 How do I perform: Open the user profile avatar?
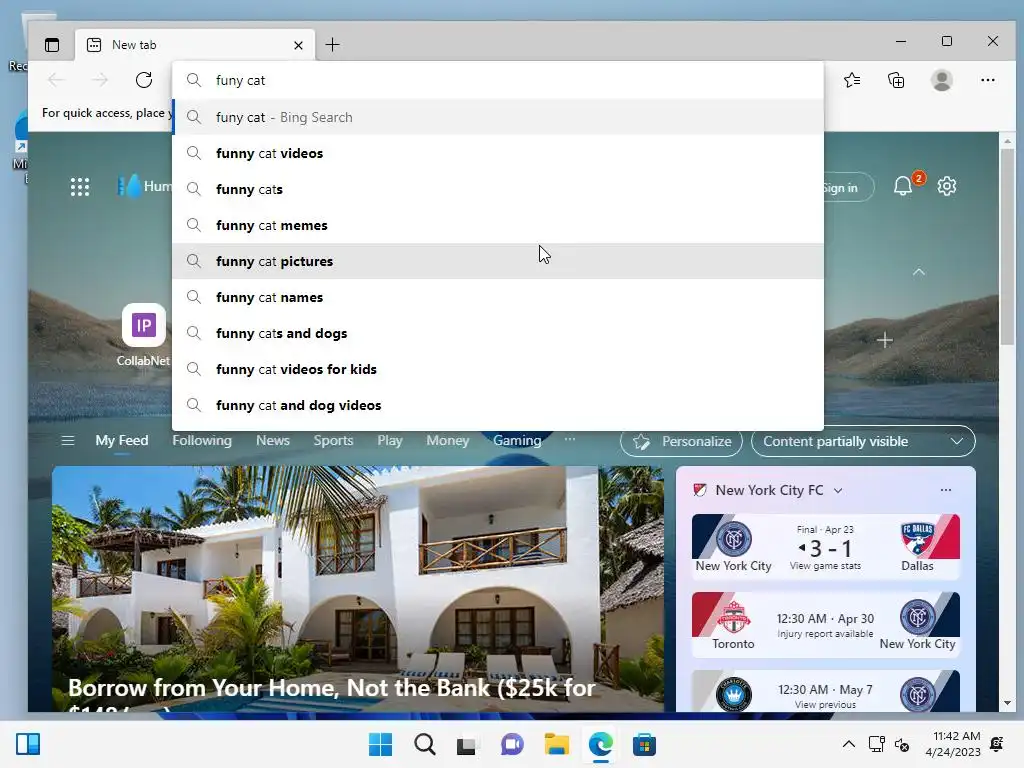click(x=942, y=80)
